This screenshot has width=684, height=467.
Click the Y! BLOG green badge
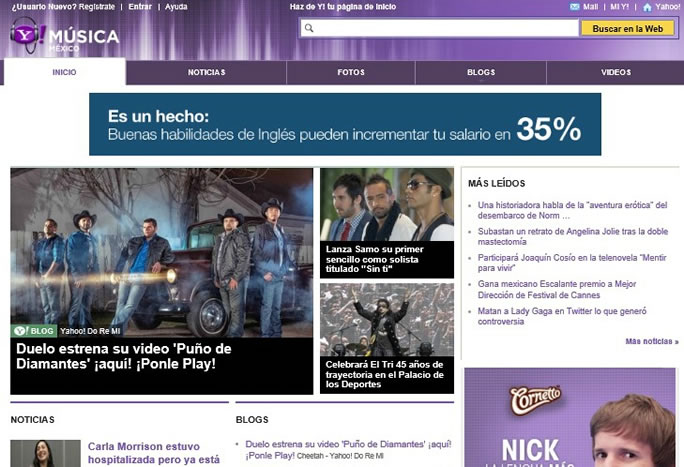point(34,331)
